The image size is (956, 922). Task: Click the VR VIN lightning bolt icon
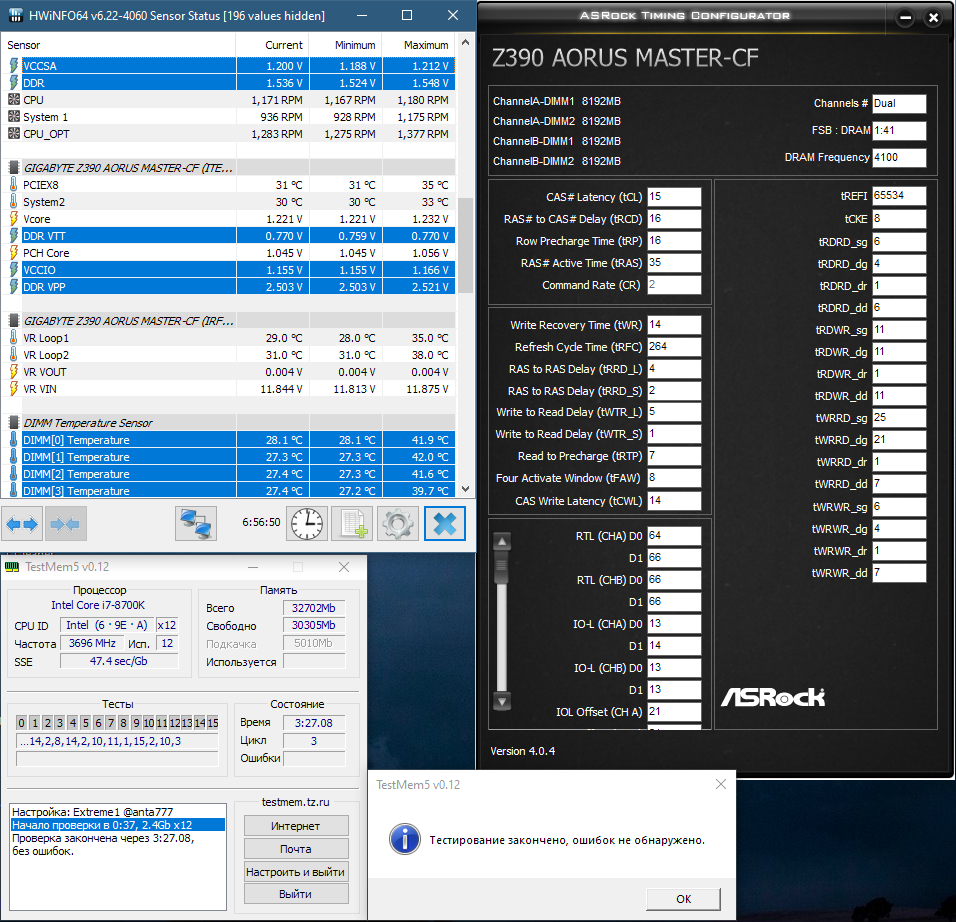coord(13,388)
